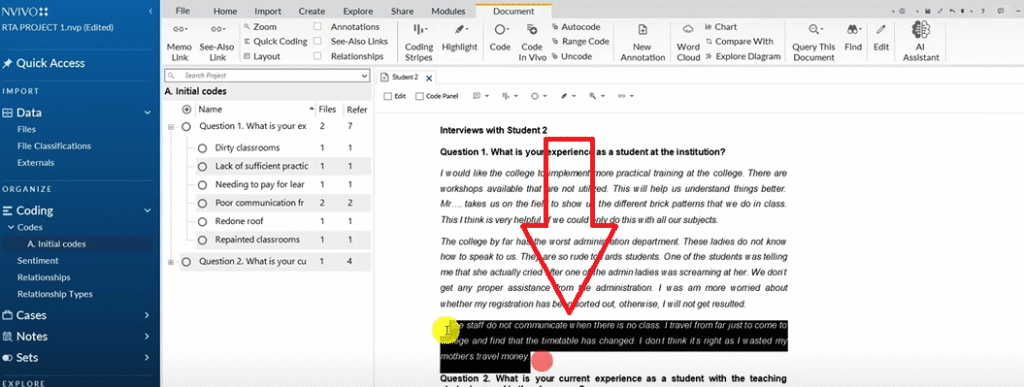Switch to the Modules ribbon tab
This screenshot has width=1024, height=387.
tap(448, 11)
